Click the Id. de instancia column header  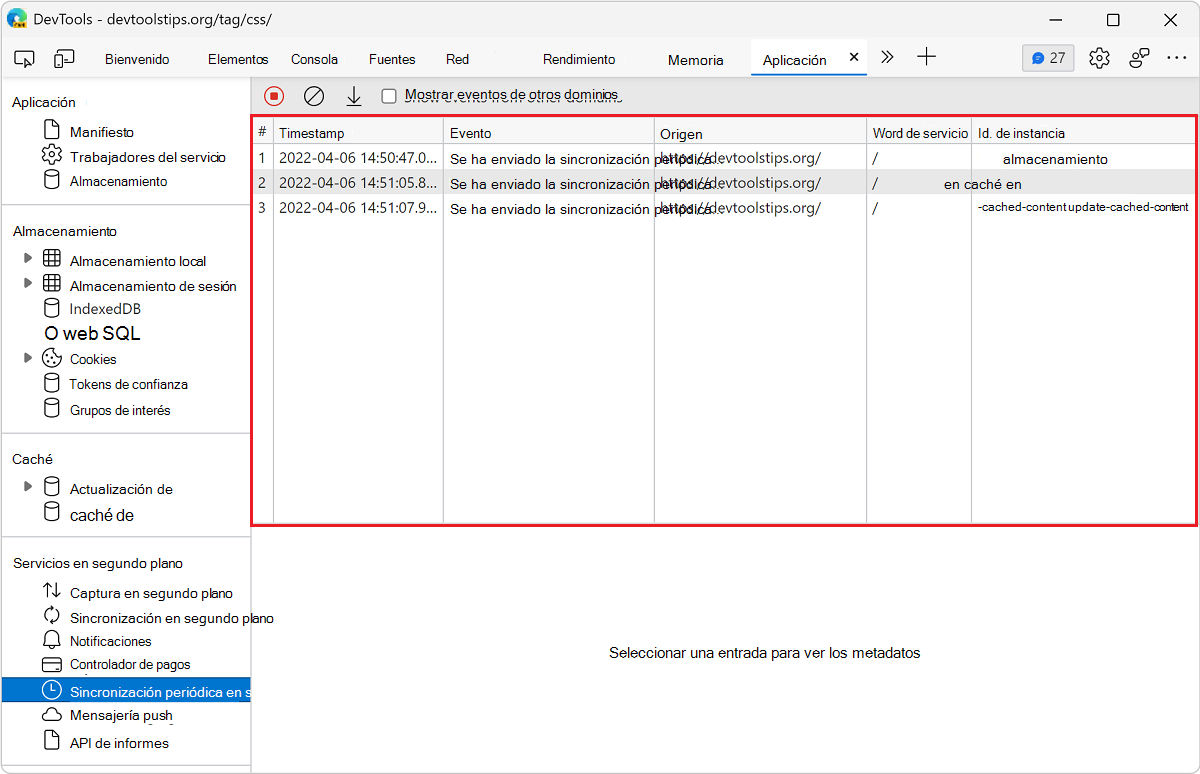1083,133
